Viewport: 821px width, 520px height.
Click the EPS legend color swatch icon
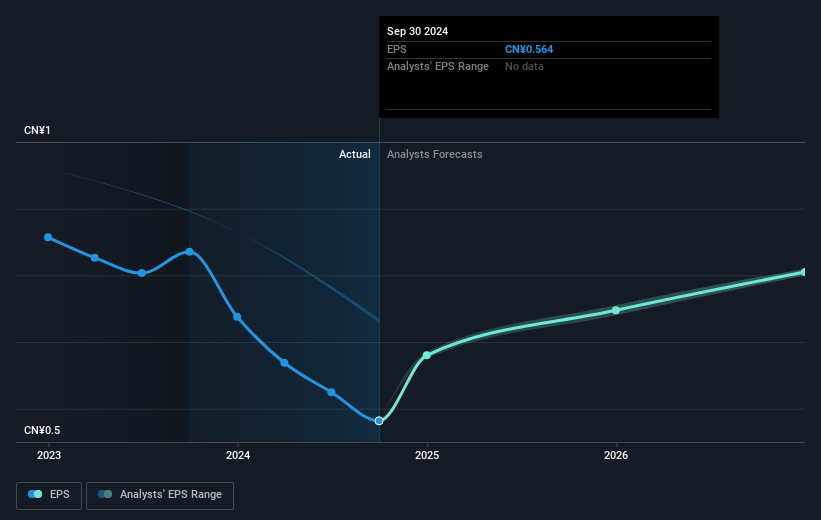click(x=35, y=494)
